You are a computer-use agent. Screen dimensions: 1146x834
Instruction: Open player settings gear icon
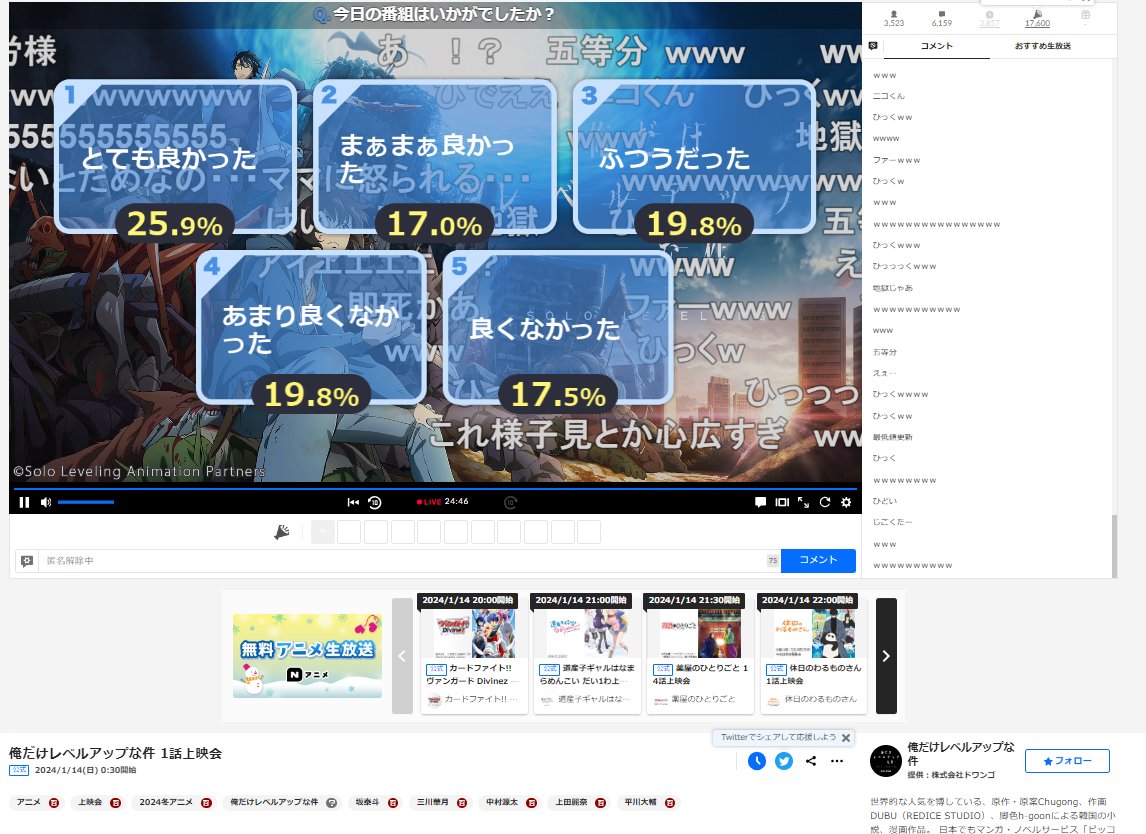click(846, 502)
